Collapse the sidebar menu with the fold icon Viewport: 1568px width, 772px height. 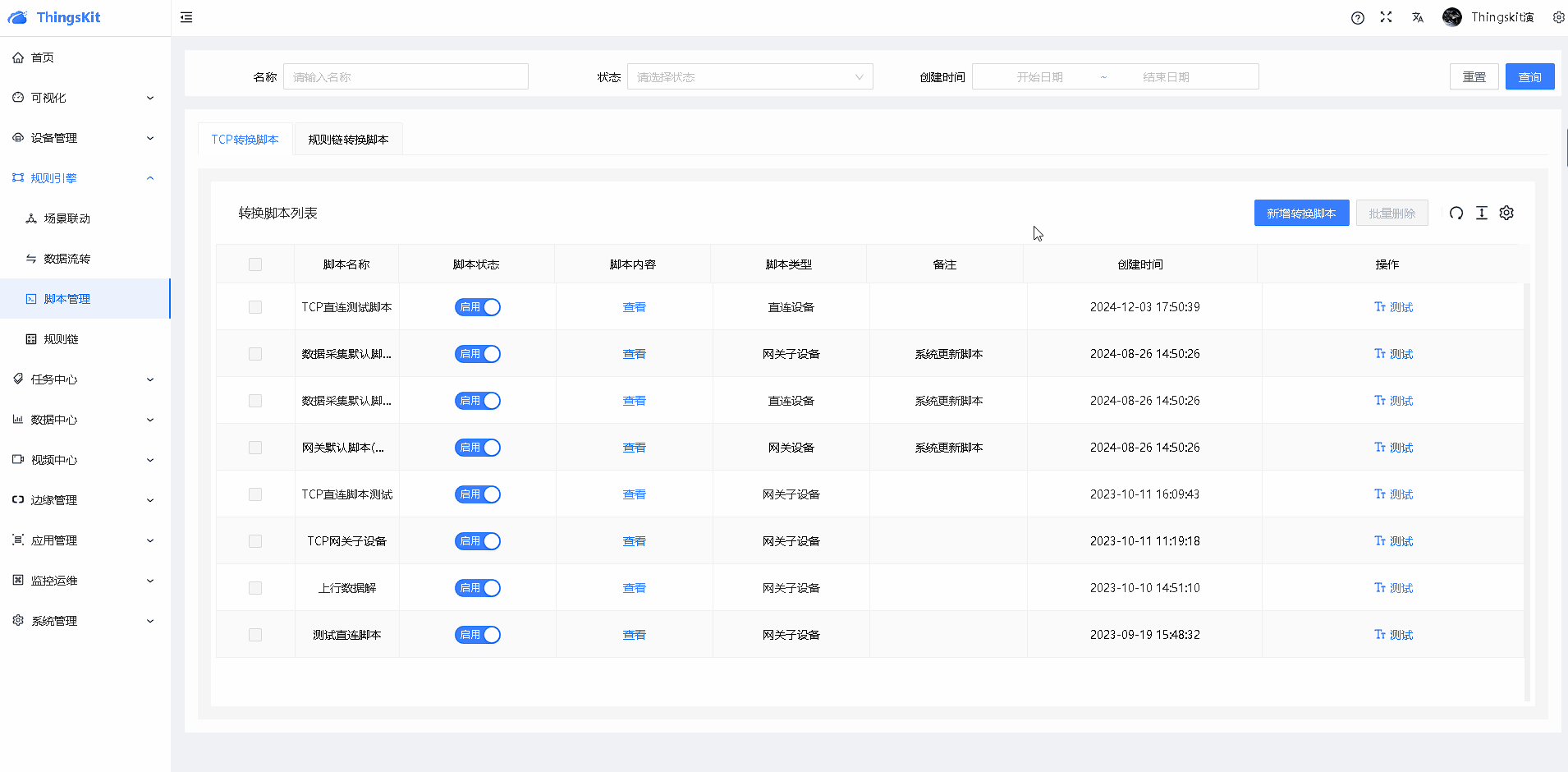coord(186,17)
